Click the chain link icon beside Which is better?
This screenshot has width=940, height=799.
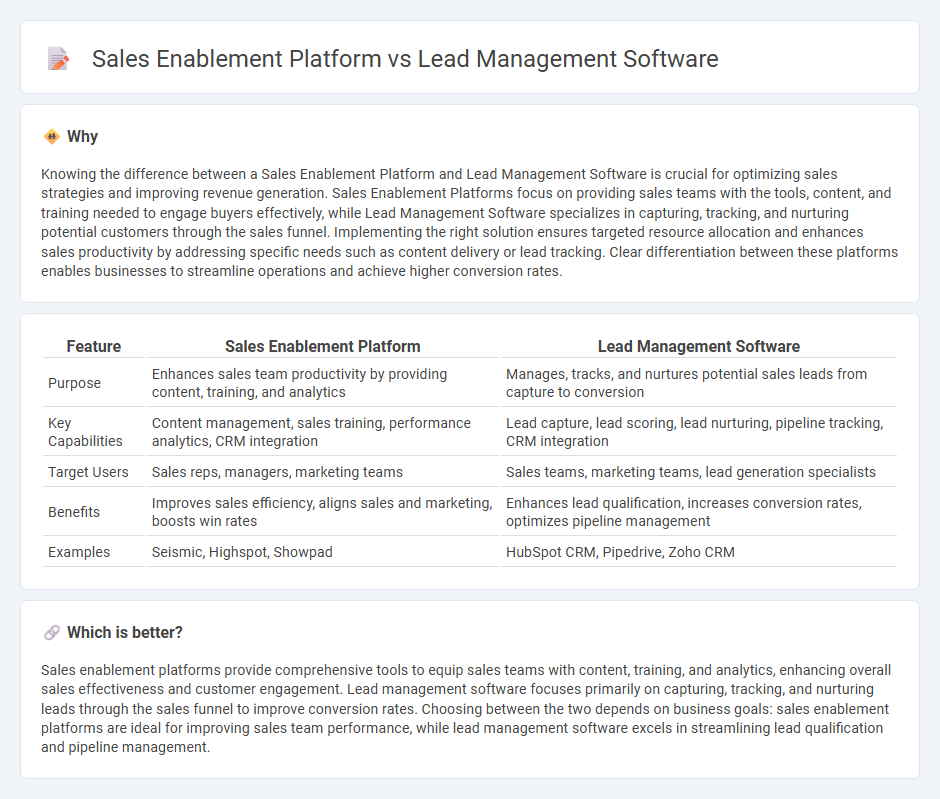click(52, 632)
